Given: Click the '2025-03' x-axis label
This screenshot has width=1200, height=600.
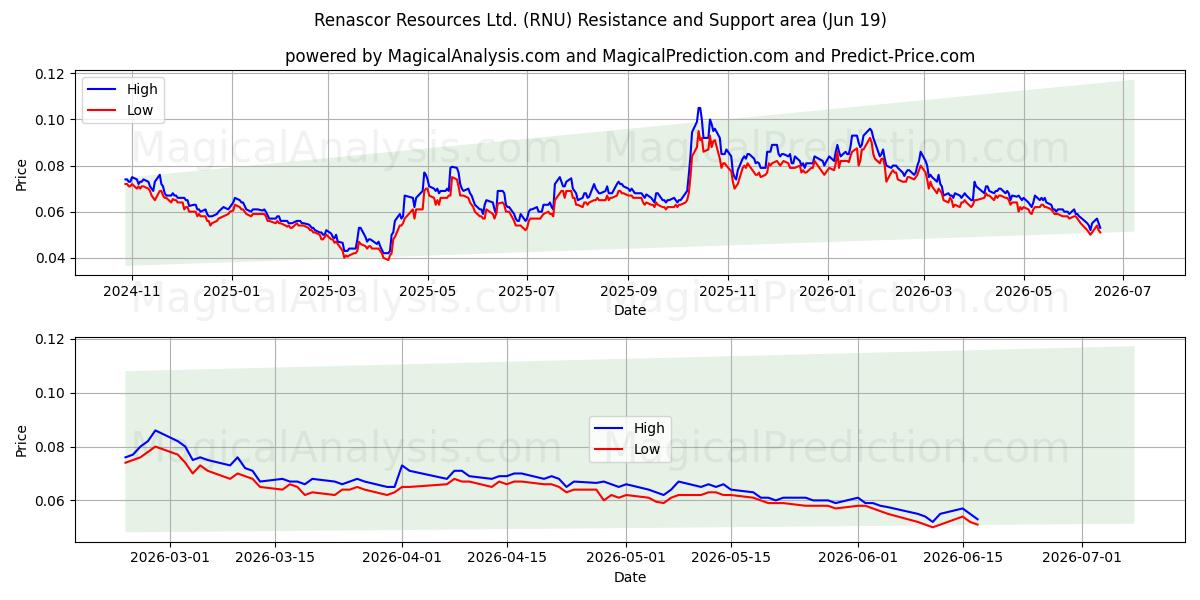Looking at the screenshot, I should (329, 291).
